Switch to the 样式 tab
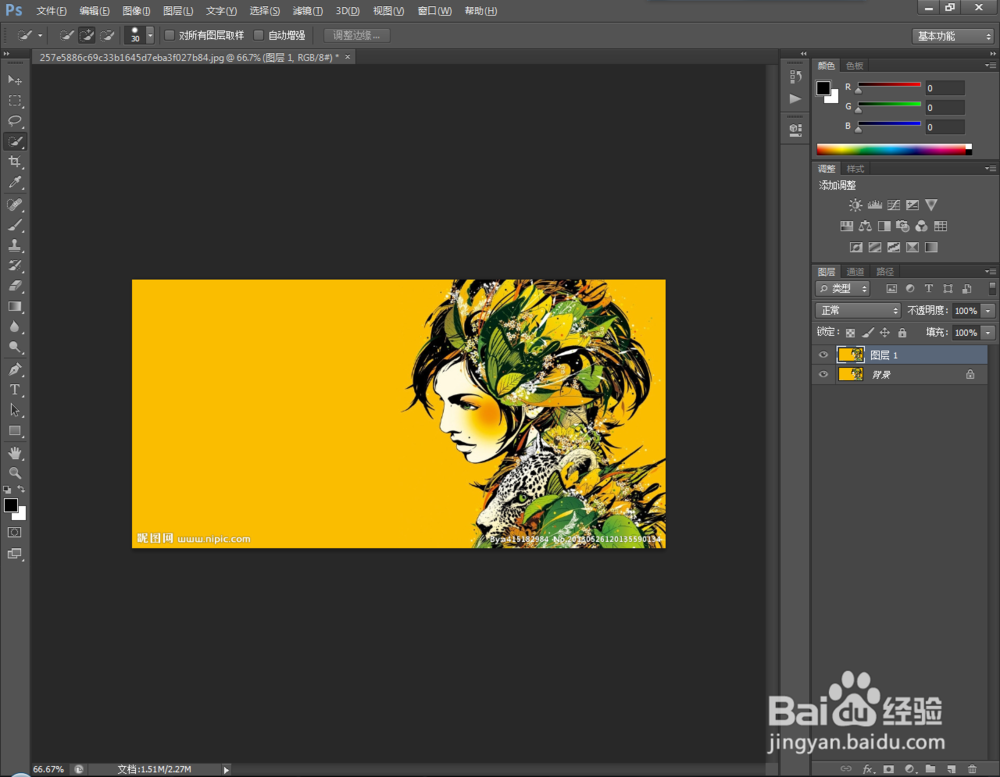 coord(855,169)
